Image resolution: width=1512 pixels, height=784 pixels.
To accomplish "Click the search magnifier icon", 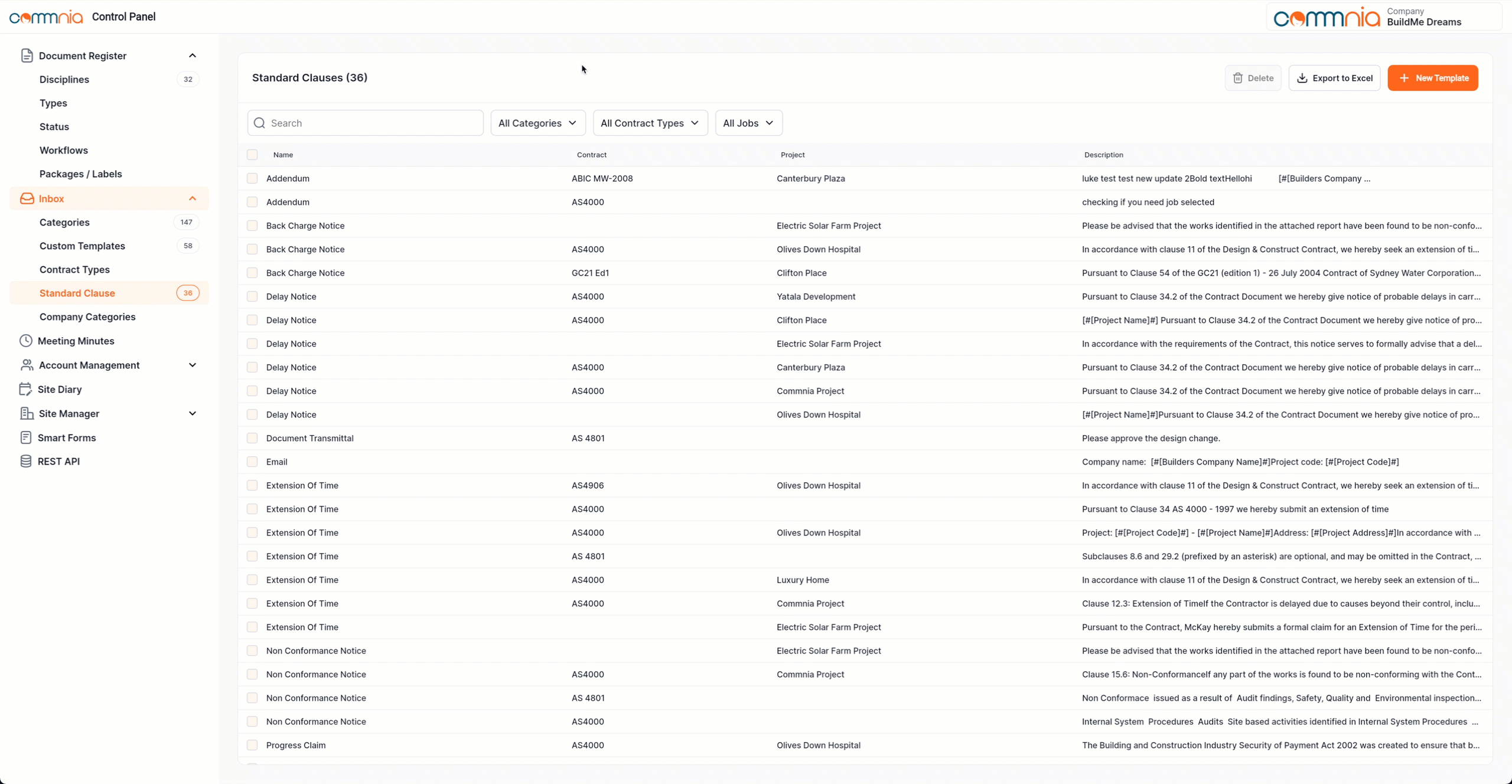I will click(x=259, y=123).
